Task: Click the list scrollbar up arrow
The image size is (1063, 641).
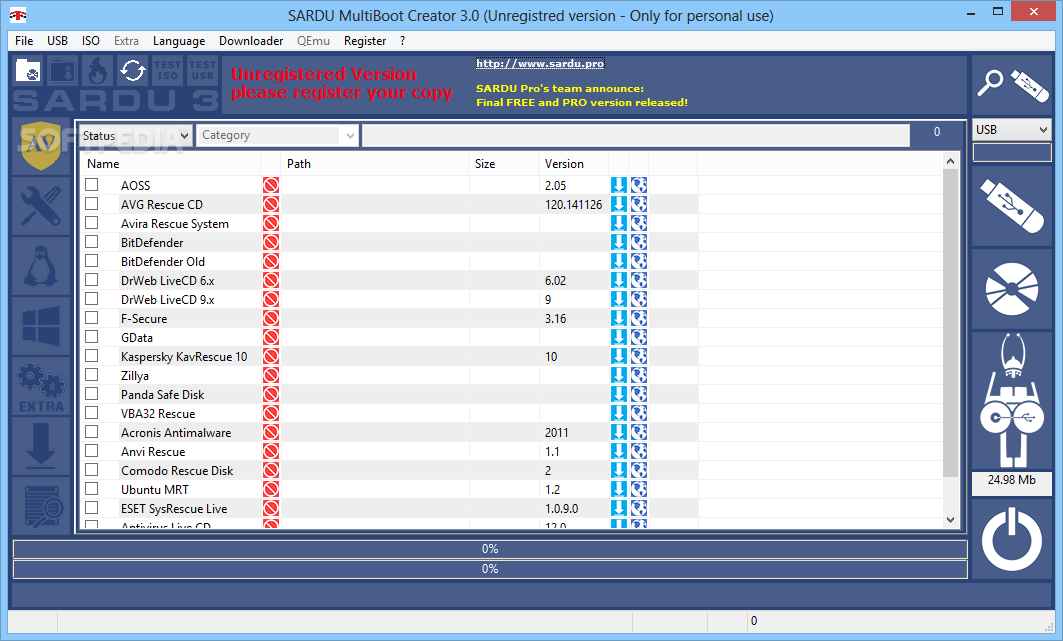Action: (x=950, y=161)
